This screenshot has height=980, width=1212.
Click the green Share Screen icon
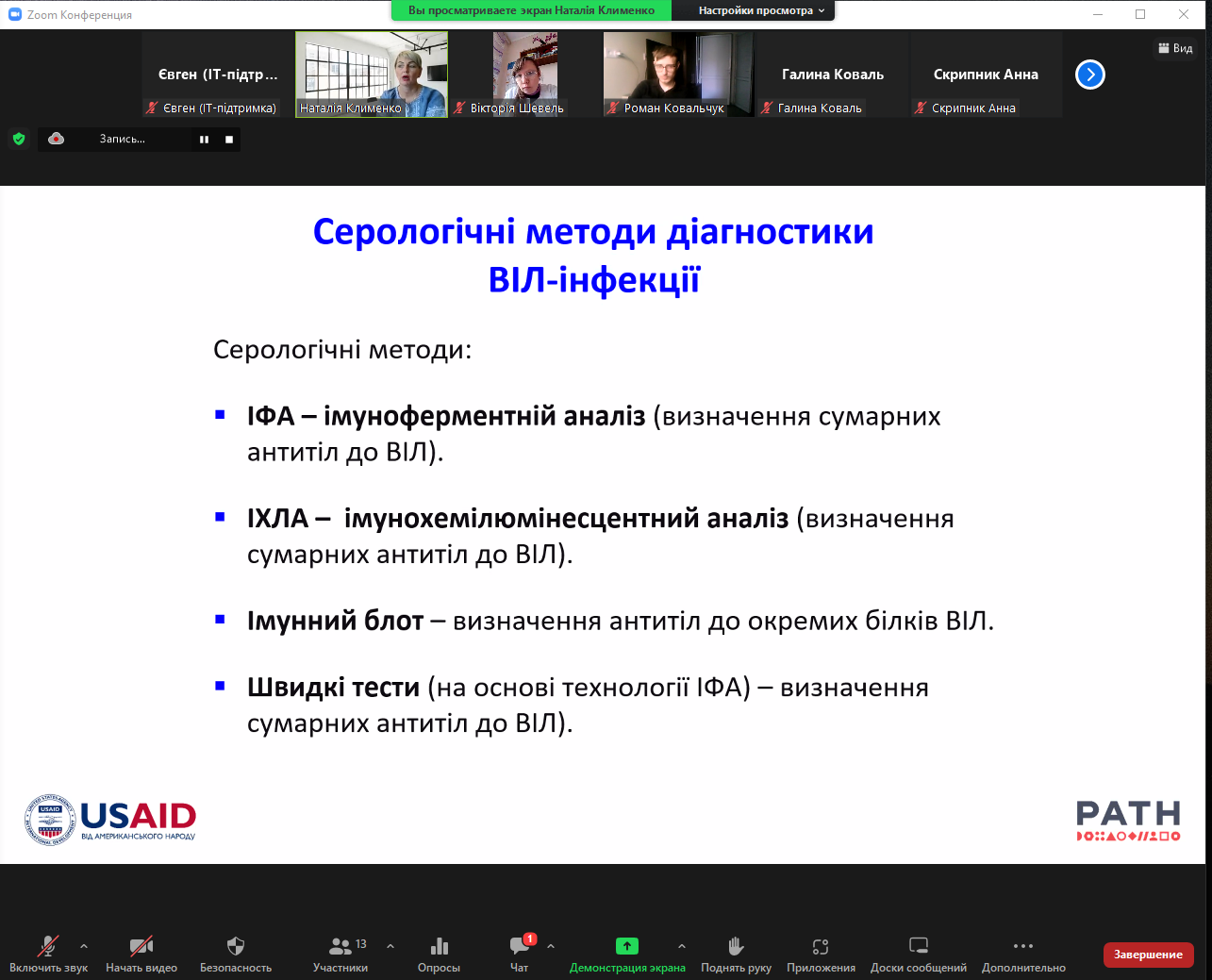coord(627,946)
